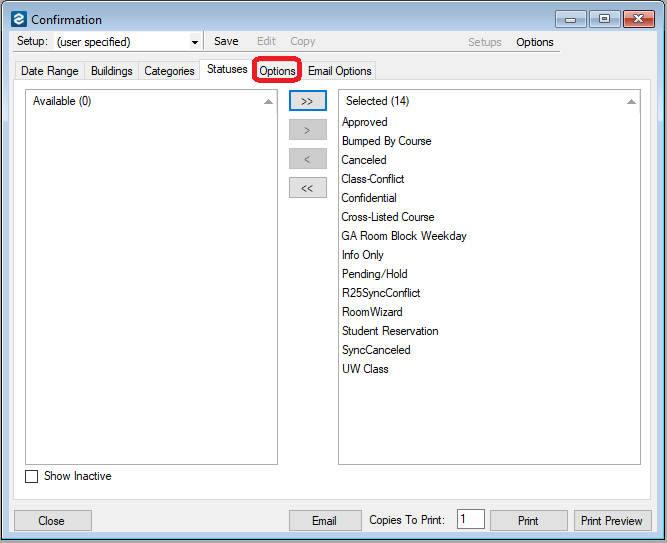Maximize the Confirmation window
The image size is (667, 543).
tap(604, 19)
